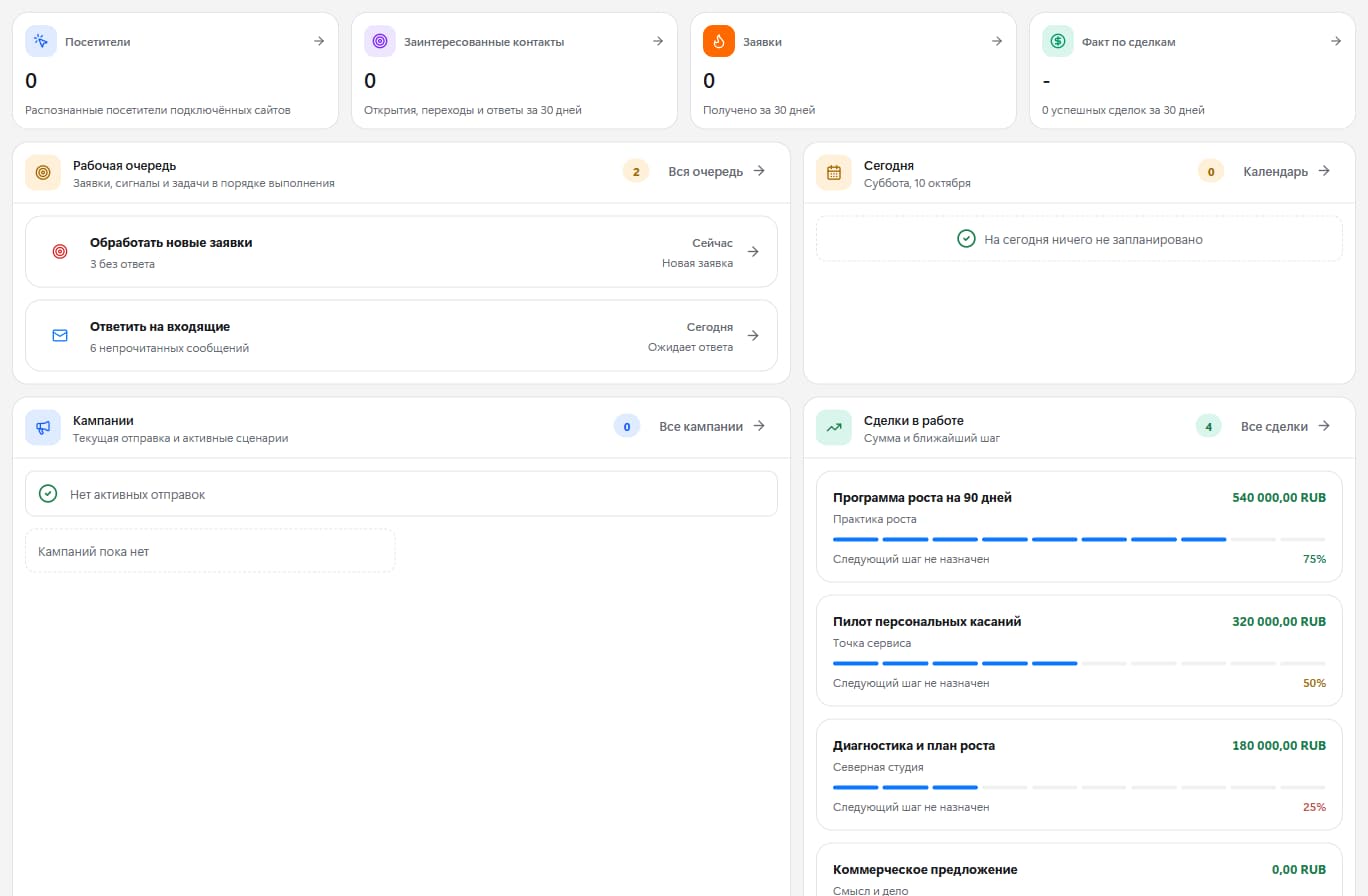Open Заинтересованные контакты via its arrow
The image size is (1368, 896).
pyautogui.click(x=658, y=41)
